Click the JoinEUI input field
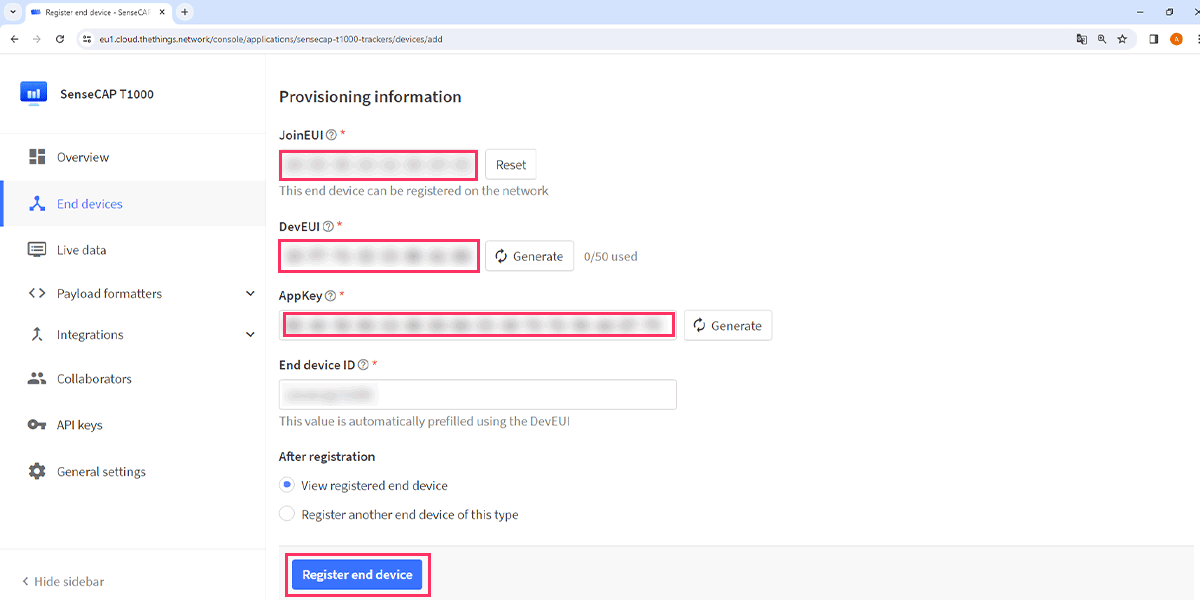The height and width of the screenshot is (600, 1200). tap(378, 165)
